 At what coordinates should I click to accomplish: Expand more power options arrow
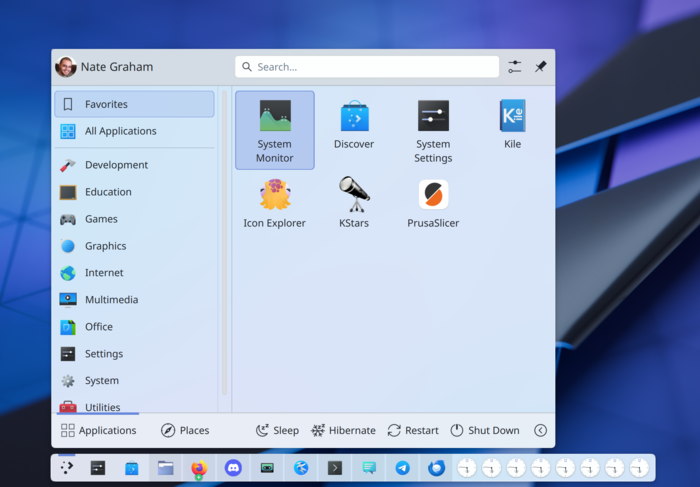540,430
